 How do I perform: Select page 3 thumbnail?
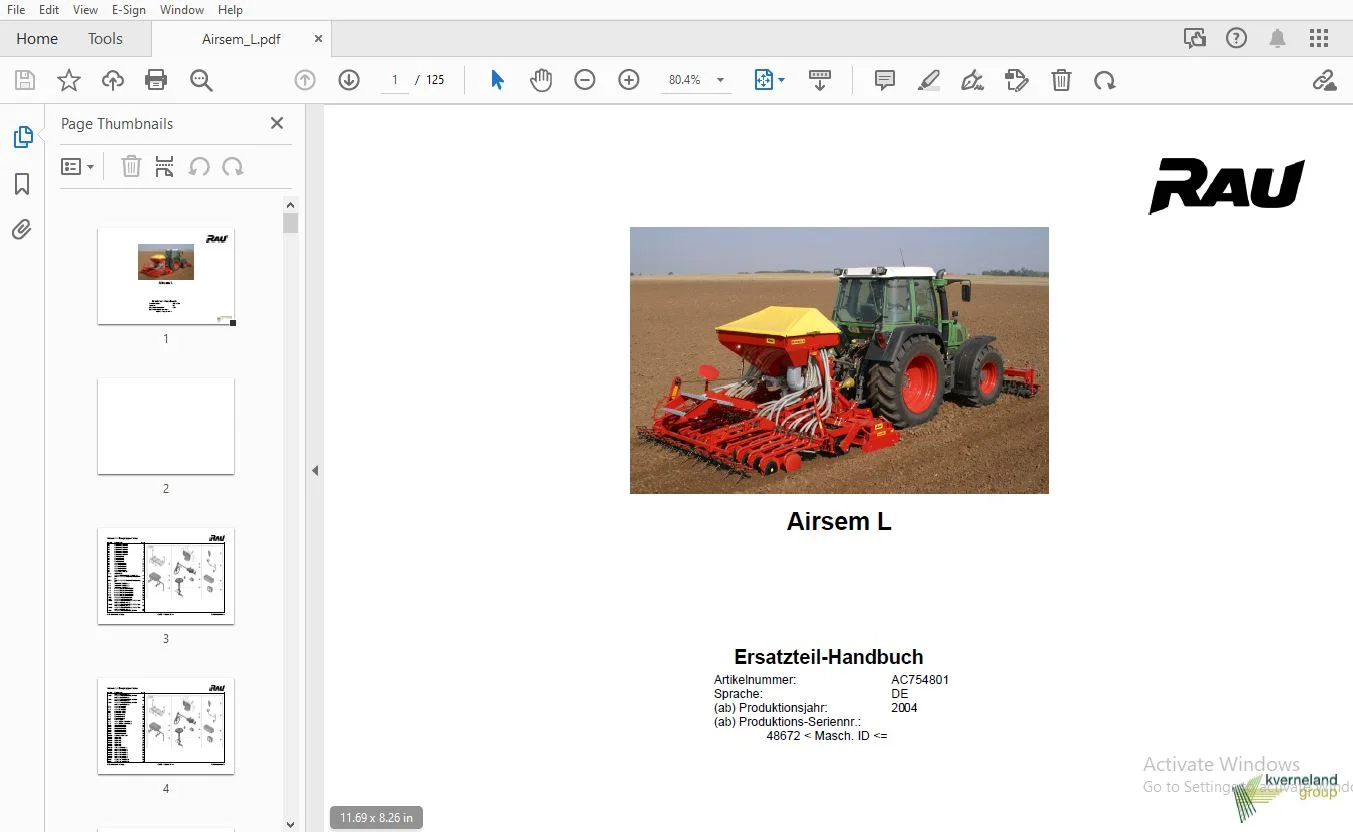click(x=166, y=576)
